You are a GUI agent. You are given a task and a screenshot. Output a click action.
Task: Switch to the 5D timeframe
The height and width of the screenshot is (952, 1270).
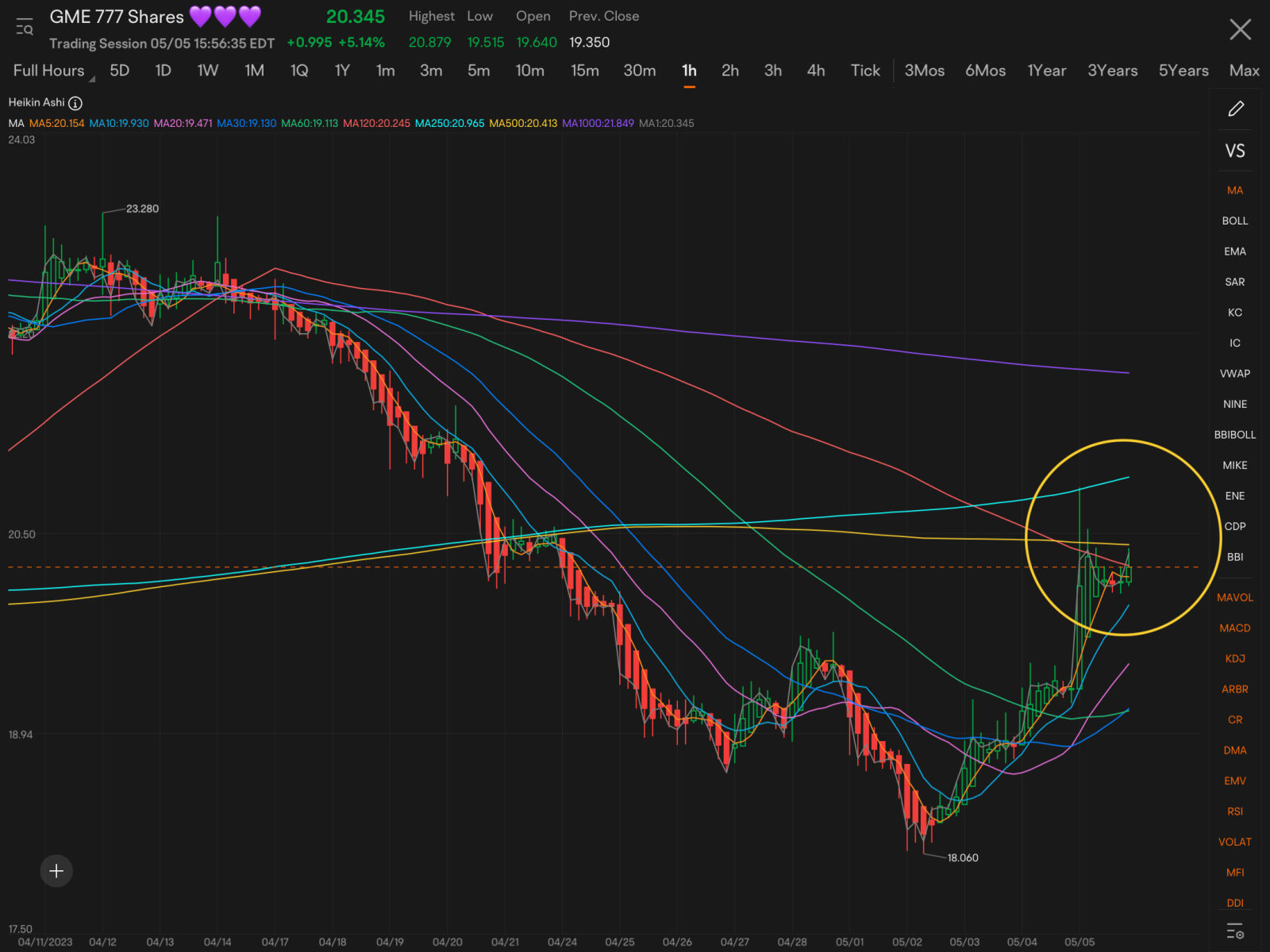point(120,71)
